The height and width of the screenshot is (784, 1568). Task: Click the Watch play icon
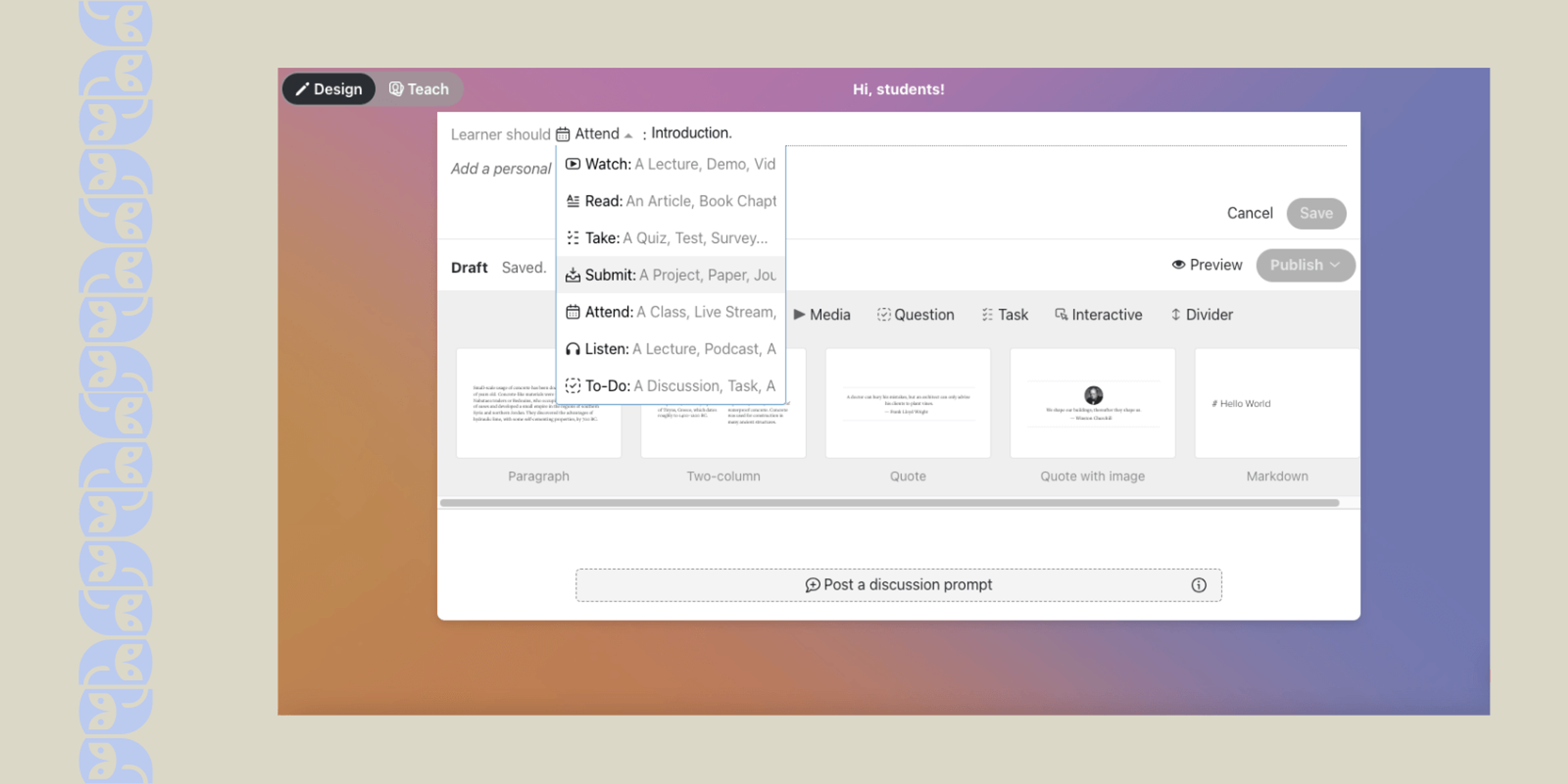[x=573, y=164]
